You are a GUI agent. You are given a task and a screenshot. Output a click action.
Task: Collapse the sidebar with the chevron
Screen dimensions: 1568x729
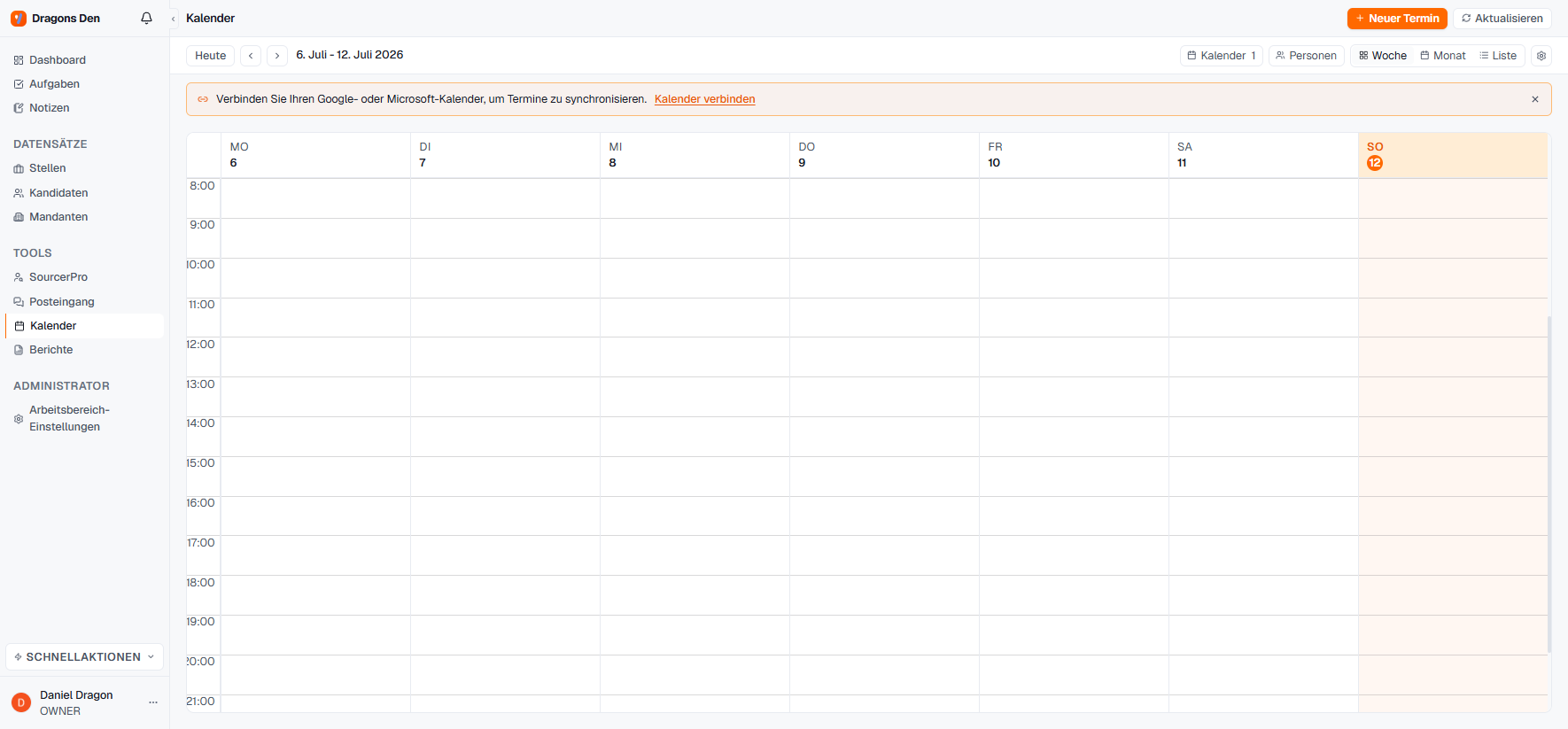(x=174, y=19)
